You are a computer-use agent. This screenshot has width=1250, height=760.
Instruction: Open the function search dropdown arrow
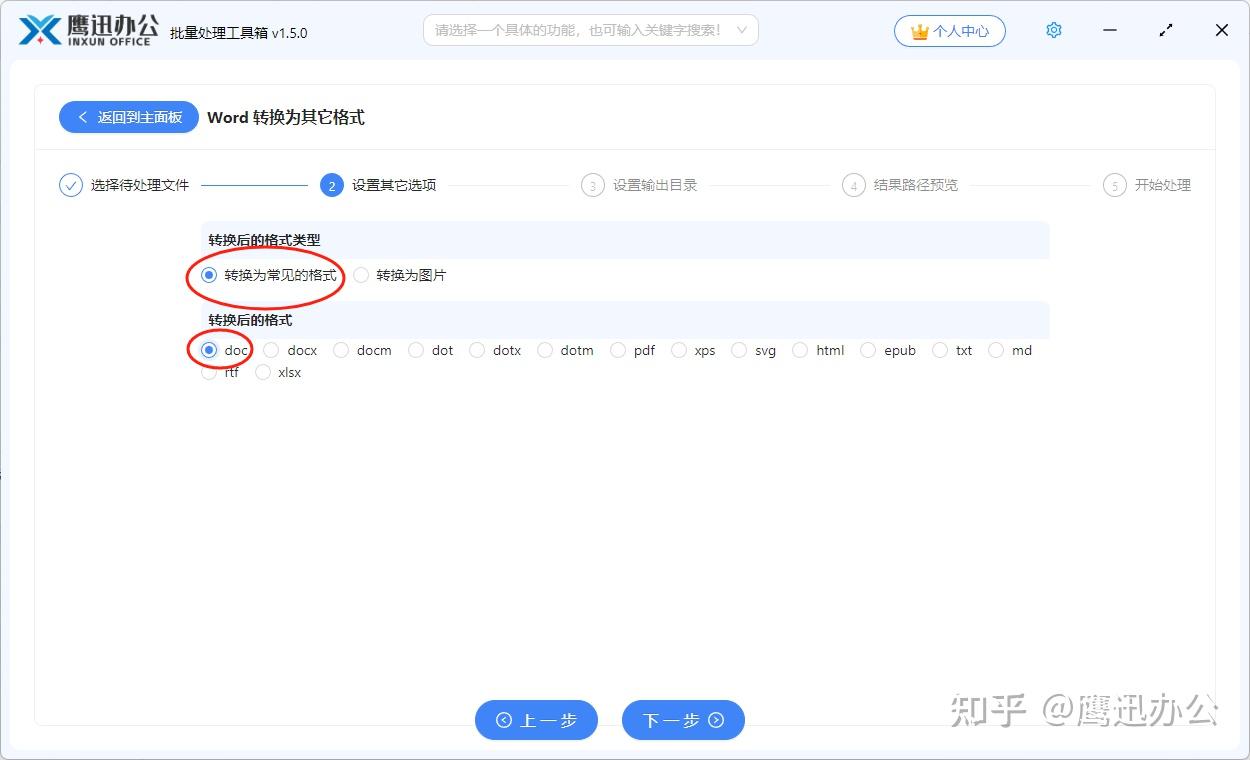click(x=741, y=30)
